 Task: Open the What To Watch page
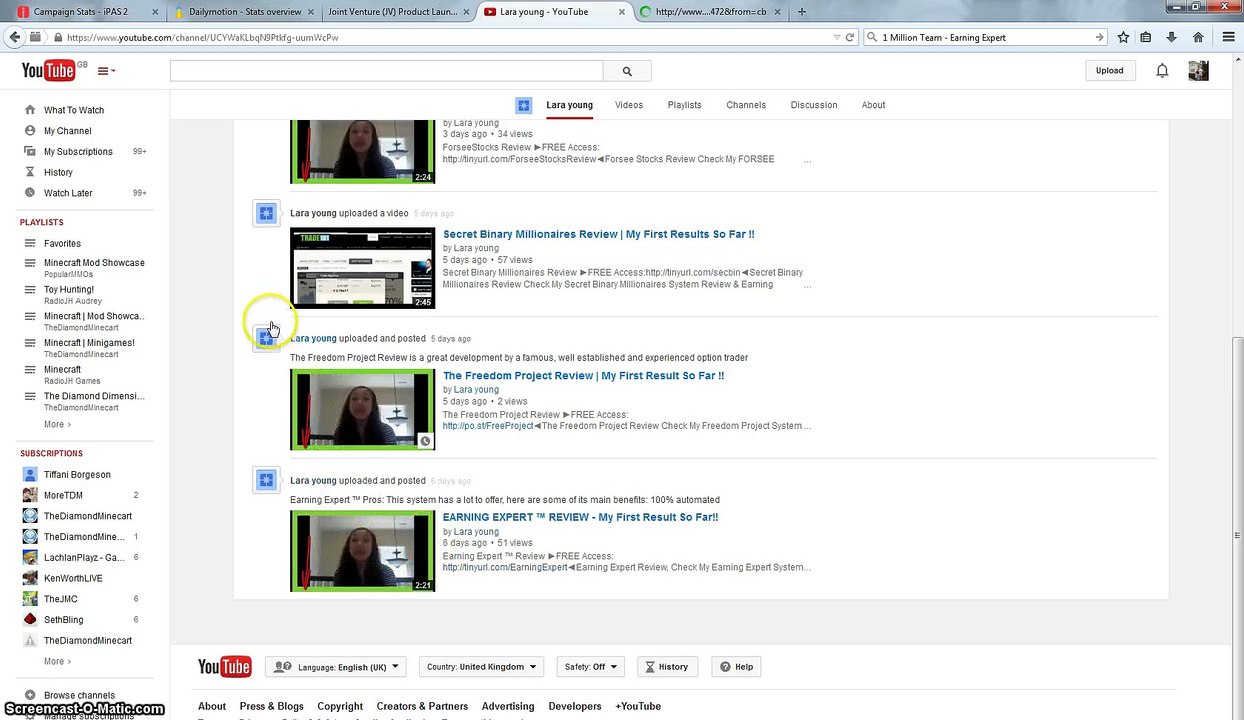73,110
